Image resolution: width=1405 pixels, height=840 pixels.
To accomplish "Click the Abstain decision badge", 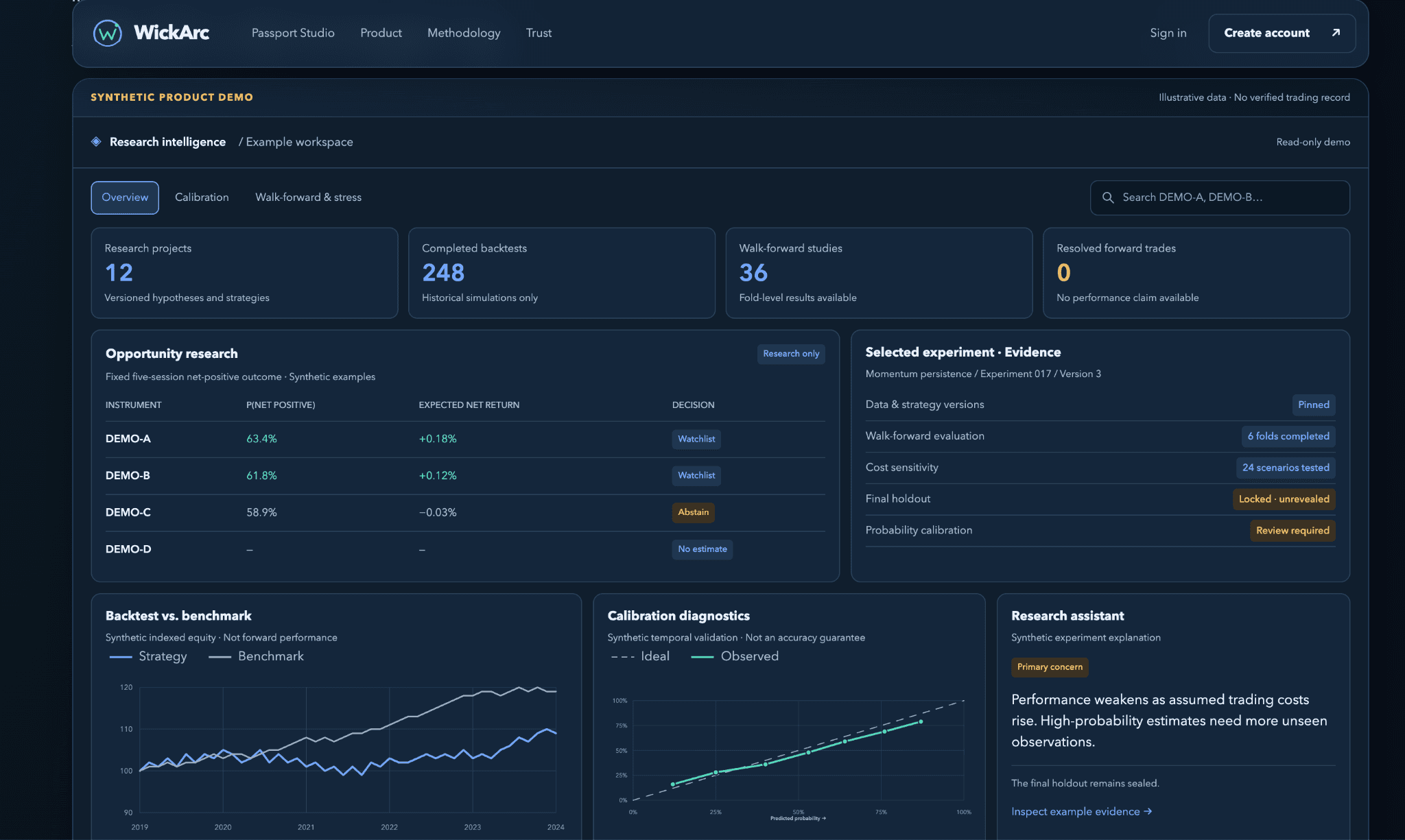I will tap(693, 512).
